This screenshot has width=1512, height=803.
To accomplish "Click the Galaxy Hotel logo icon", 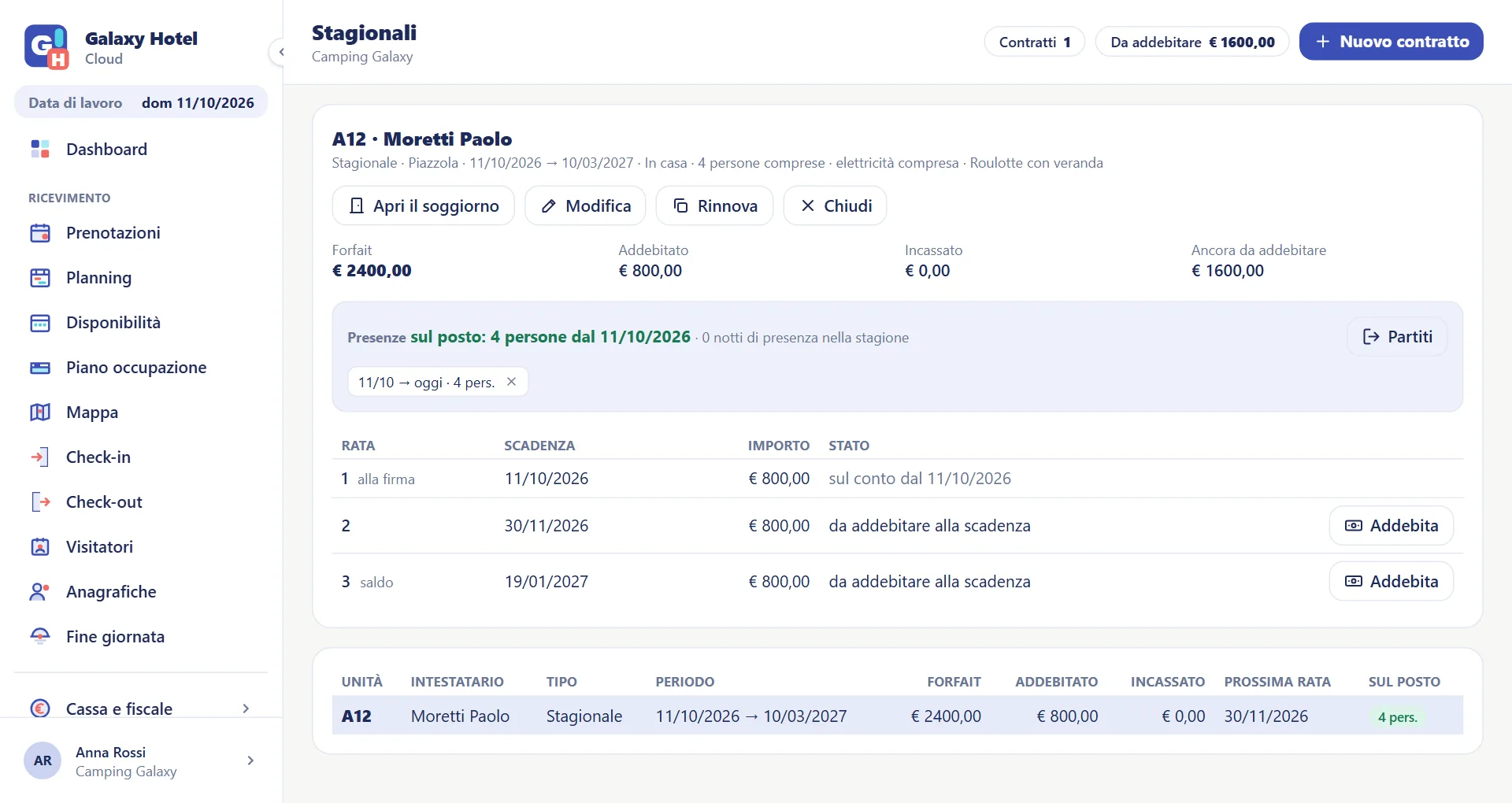I will click(x=46, y=47).
